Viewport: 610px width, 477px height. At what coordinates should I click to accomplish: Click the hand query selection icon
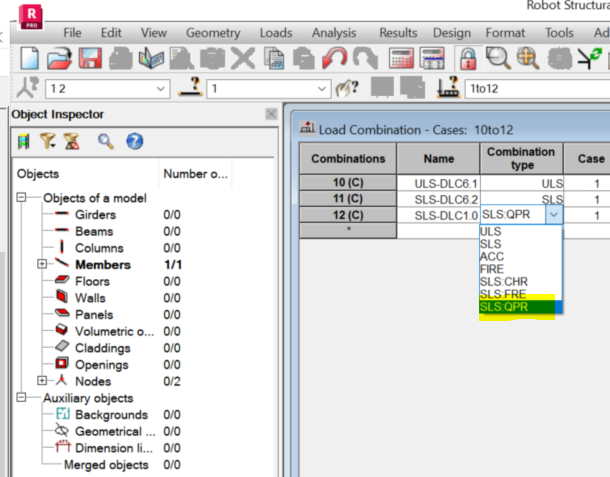coord(347,88)
